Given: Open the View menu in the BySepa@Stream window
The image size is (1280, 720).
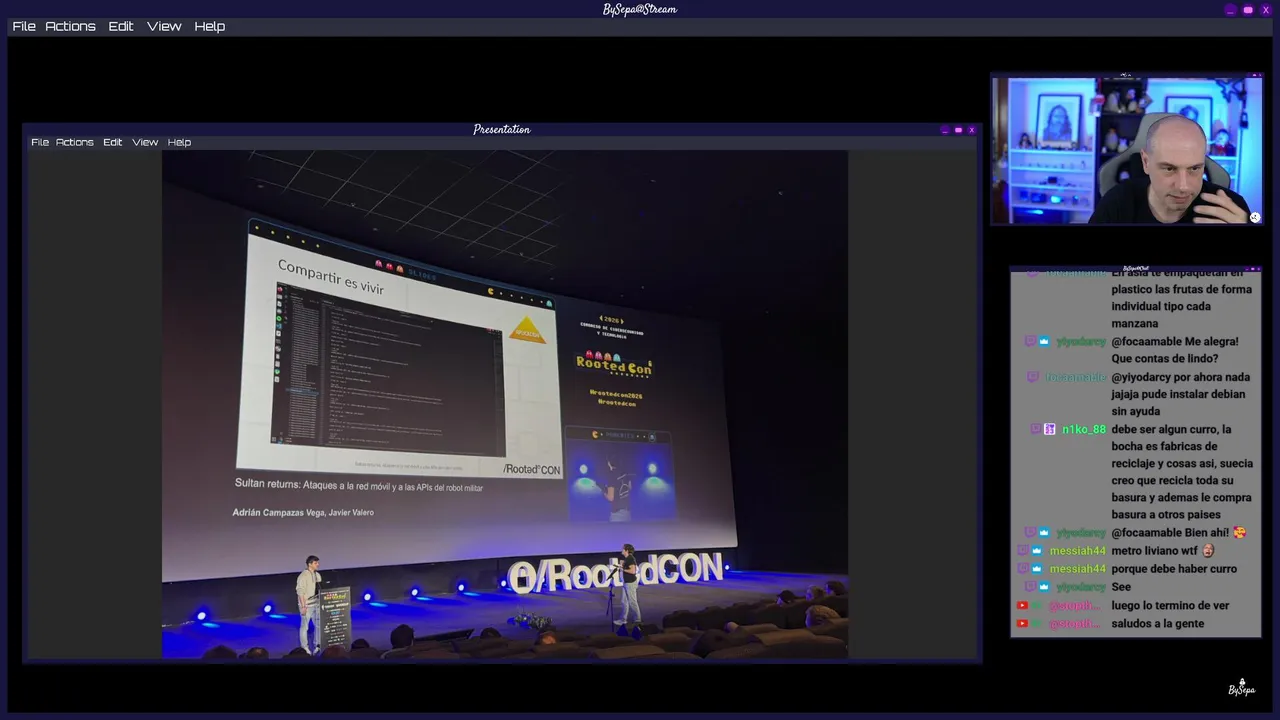Looking at the screenshot, I should pyautogui.click(x=164, y=26).
